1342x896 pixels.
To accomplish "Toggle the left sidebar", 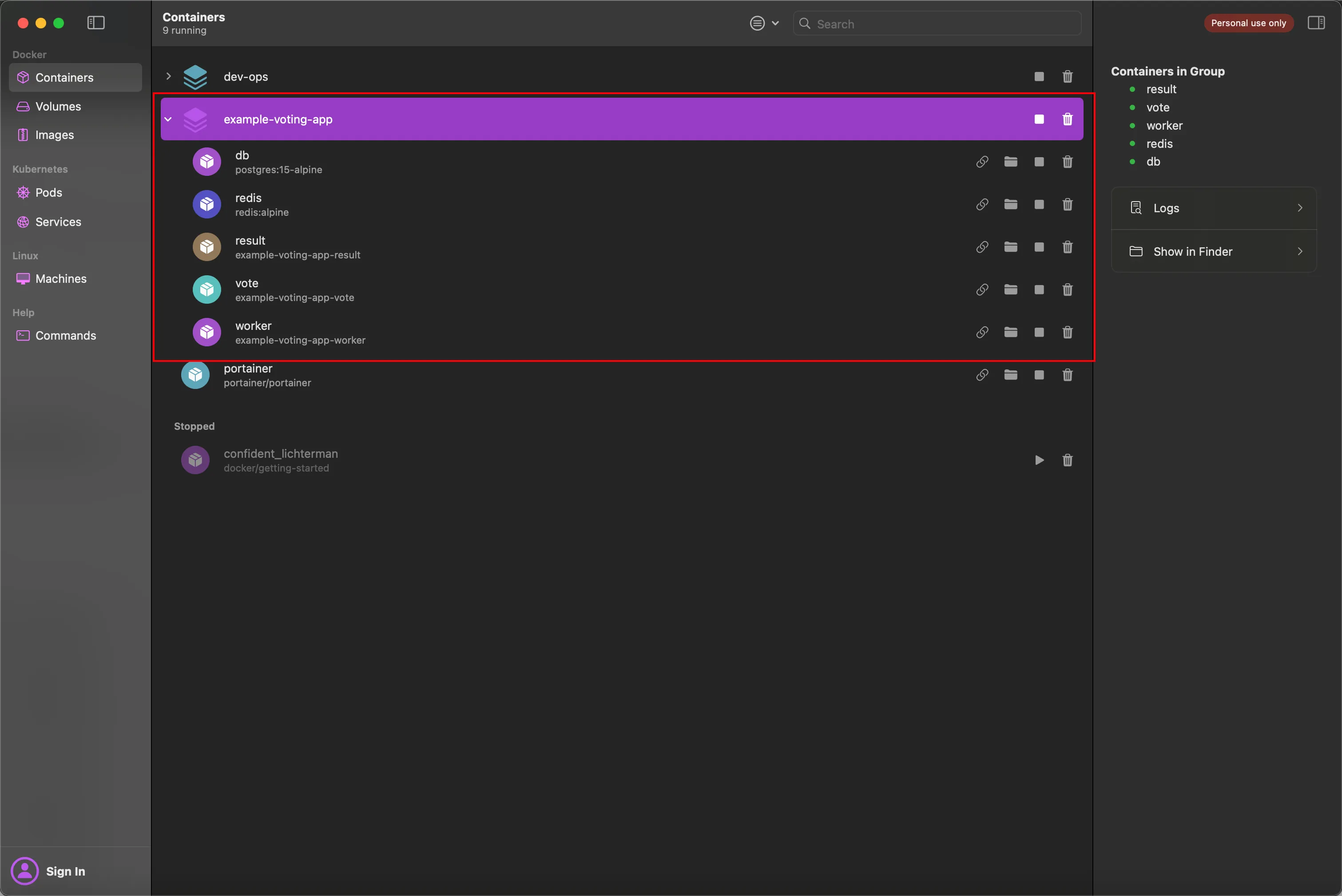I will (95, 23).
